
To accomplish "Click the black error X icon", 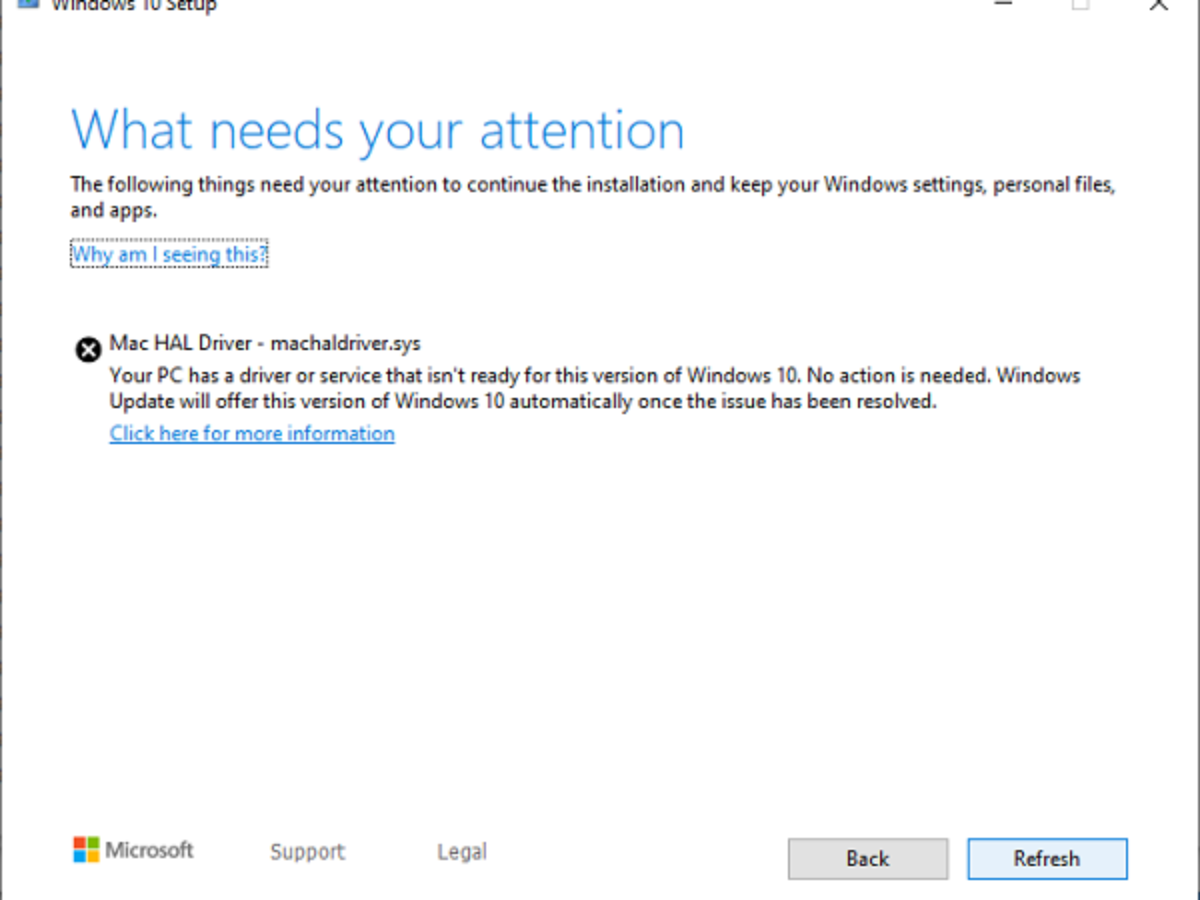I will click(88, 349).
